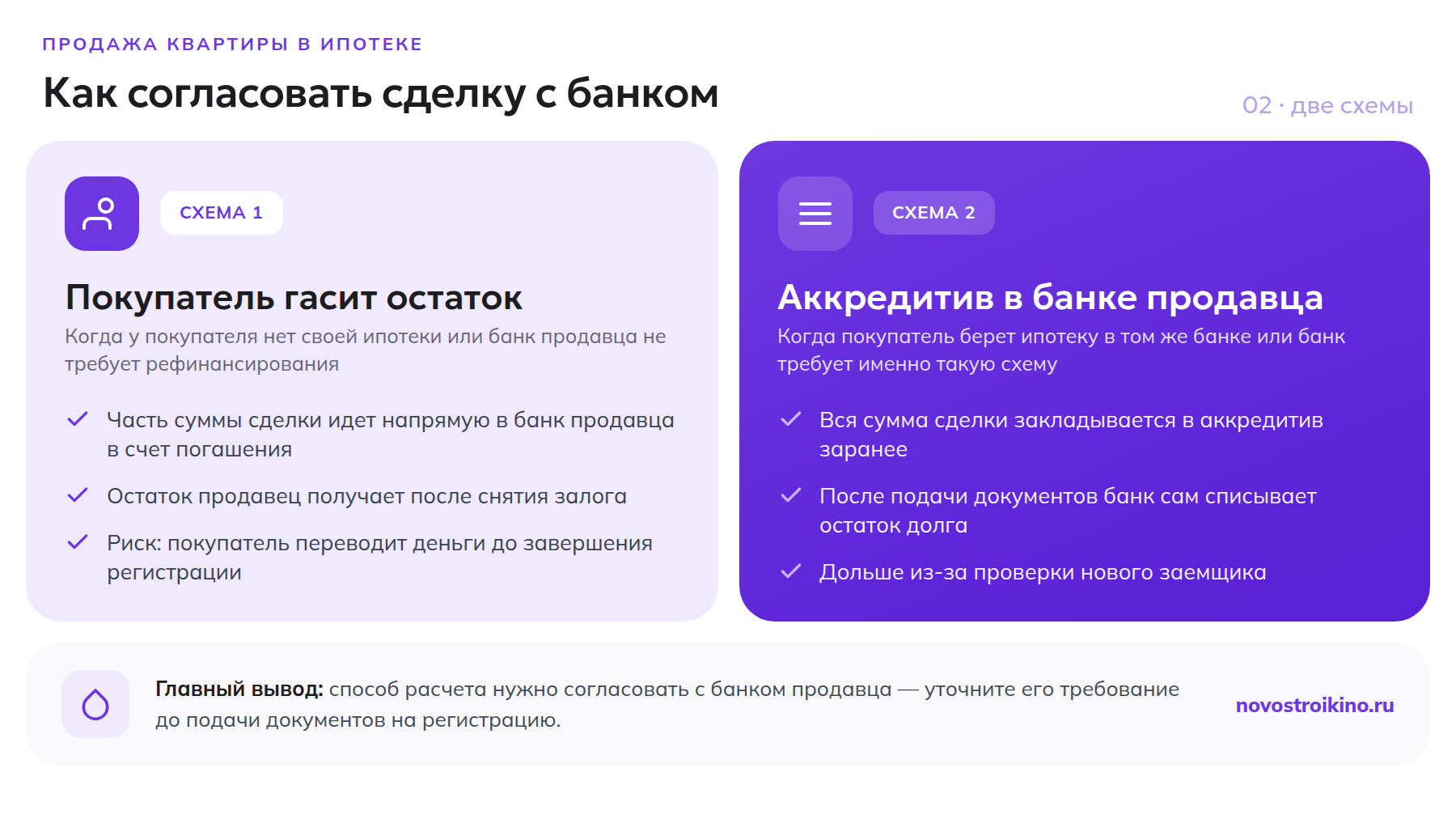Click text 'Риск: покупатель переводит деньги до завершения'
This screenshot has width=1456, height=819.
(380, 543)
